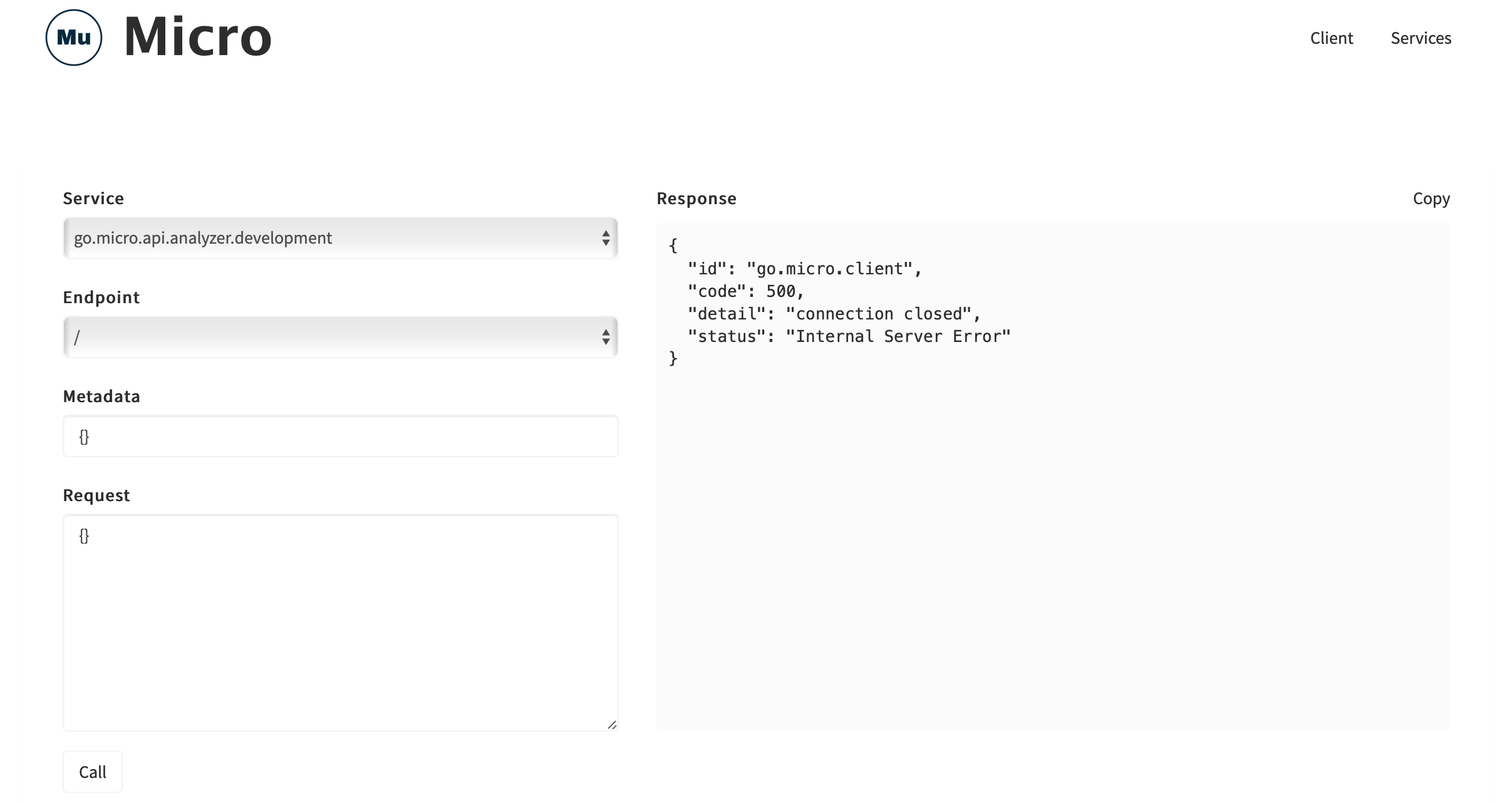
Task: Go to the Services navigation link
Action: 1421,38
